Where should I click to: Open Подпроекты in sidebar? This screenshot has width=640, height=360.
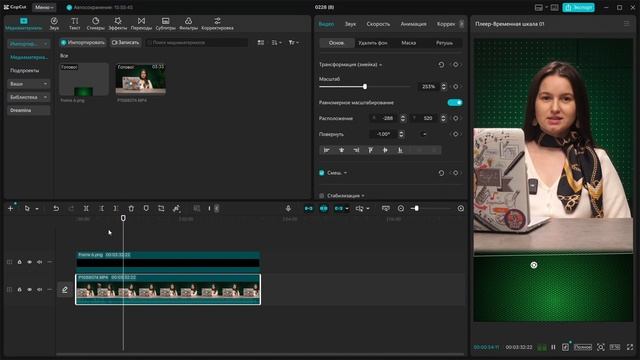24,71
